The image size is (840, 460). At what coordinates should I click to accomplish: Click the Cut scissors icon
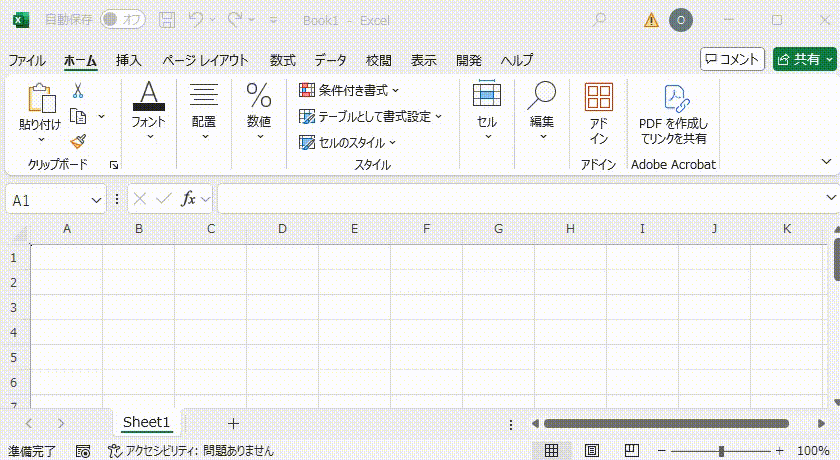coord(78,91)
